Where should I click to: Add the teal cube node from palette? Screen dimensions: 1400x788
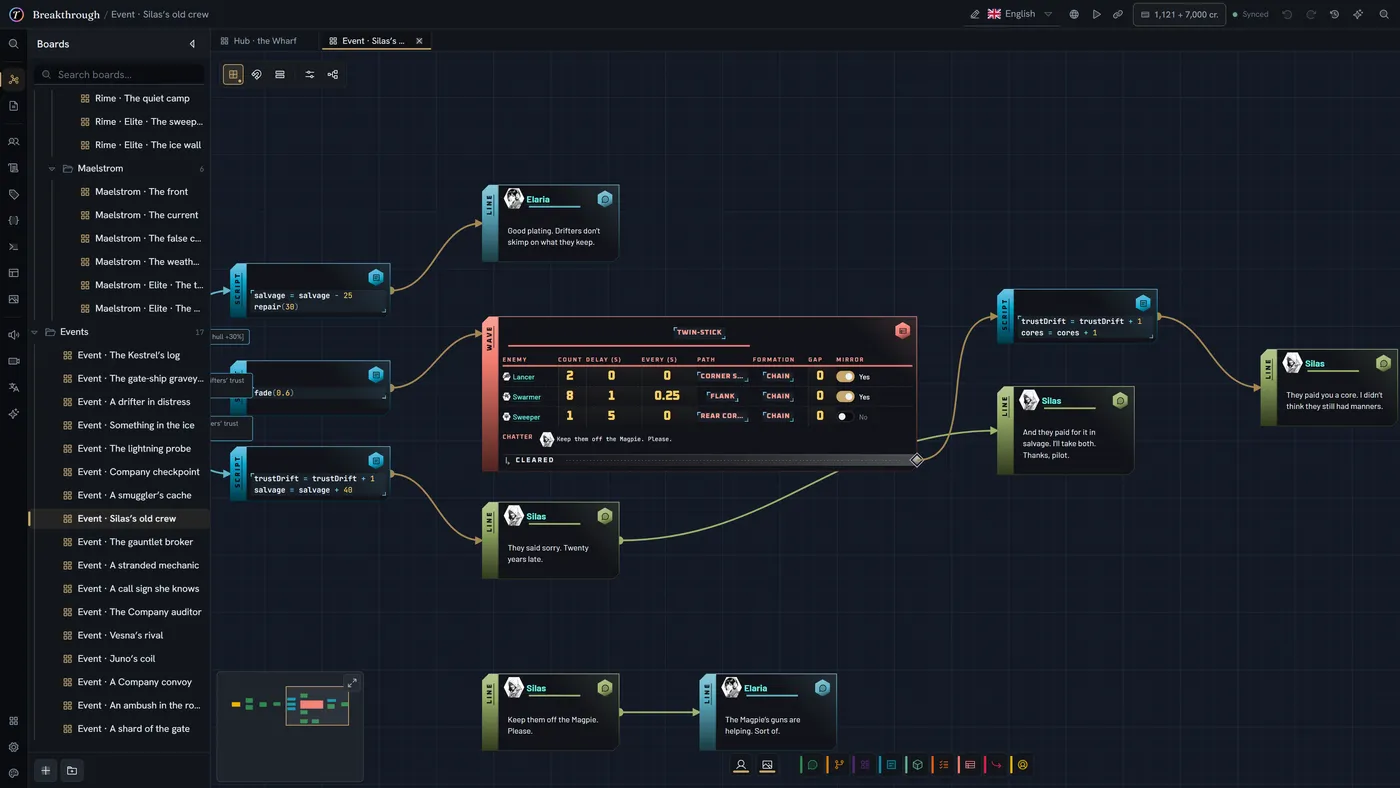pos(917,765)
